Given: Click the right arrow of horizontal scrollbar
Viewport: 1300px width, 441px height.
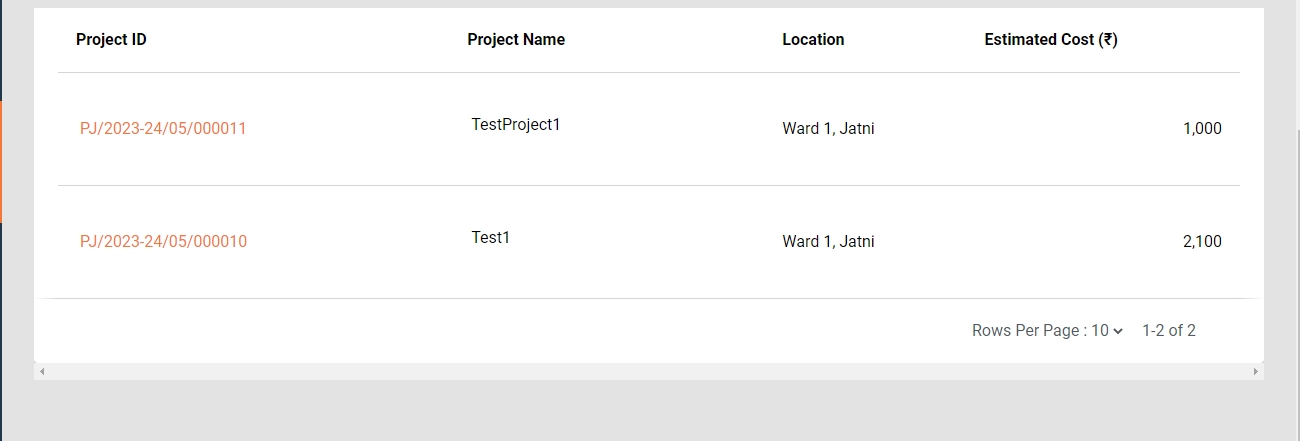Looking at the screenshot, I should coord(1256,372).
